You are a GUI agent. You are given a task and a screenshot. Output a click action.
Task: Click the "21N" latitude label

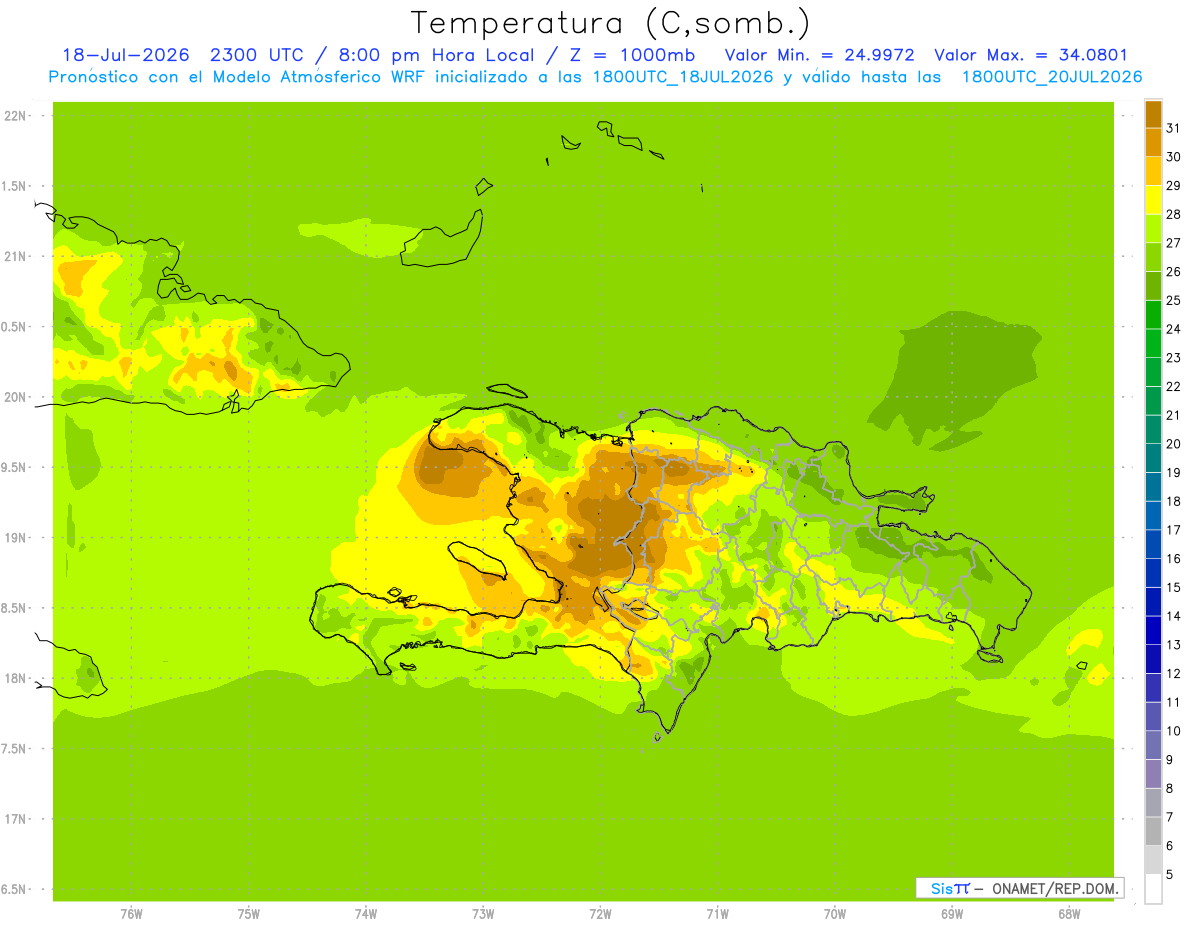15,257
